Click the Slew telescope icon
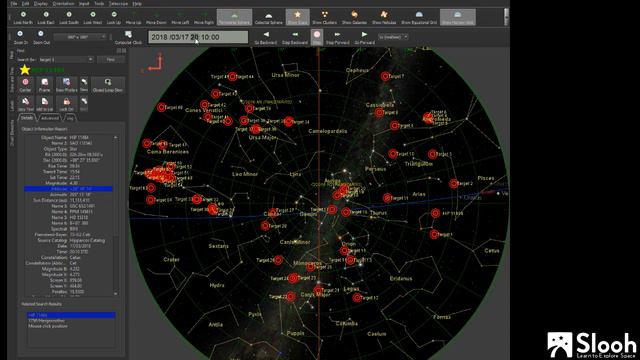The width and height of the screenshot is (640, 360). tap(84, 85)
